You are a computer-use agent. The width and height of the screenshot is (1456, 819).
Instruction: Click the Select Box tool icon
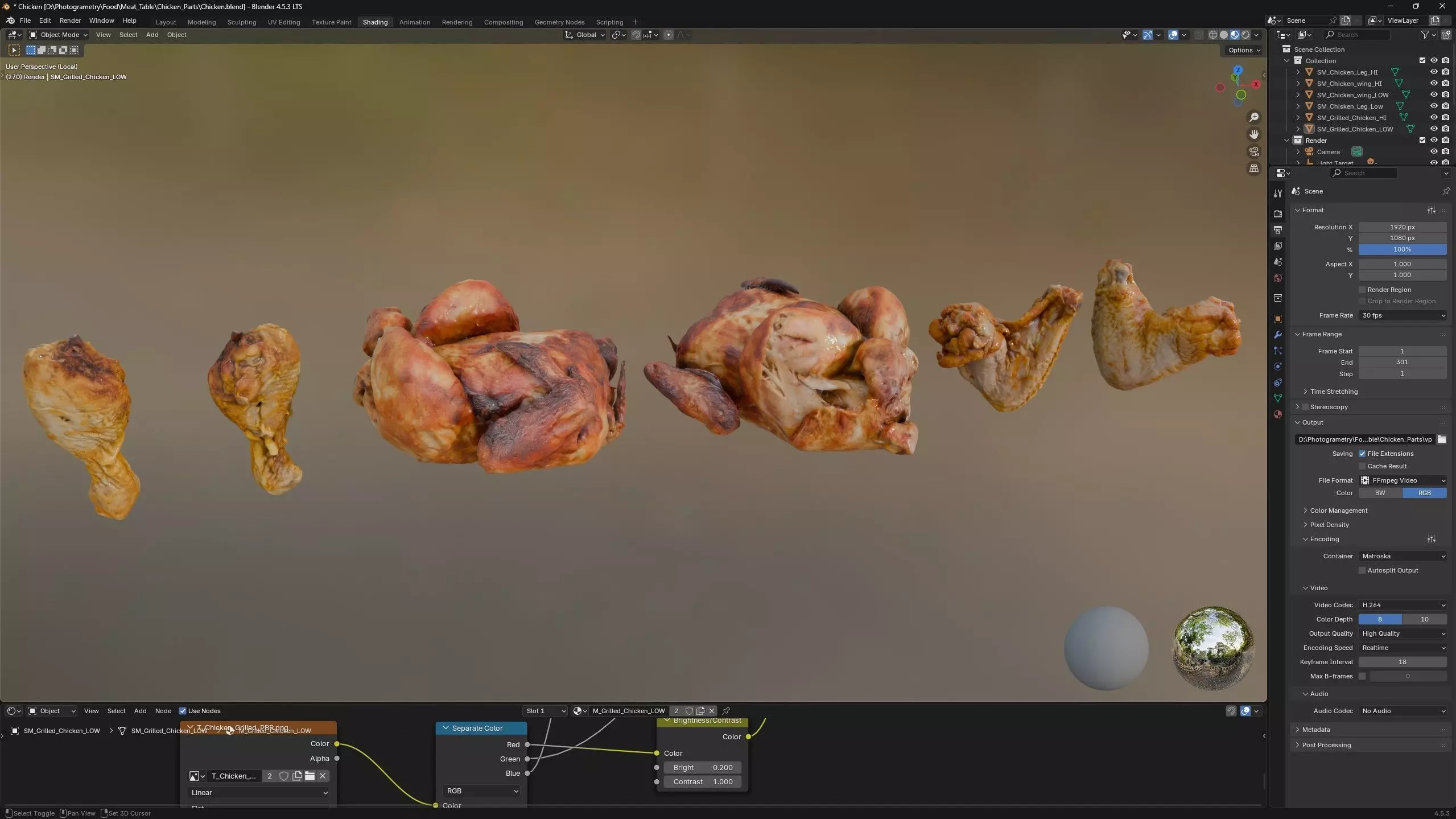[x=31, y=50]
